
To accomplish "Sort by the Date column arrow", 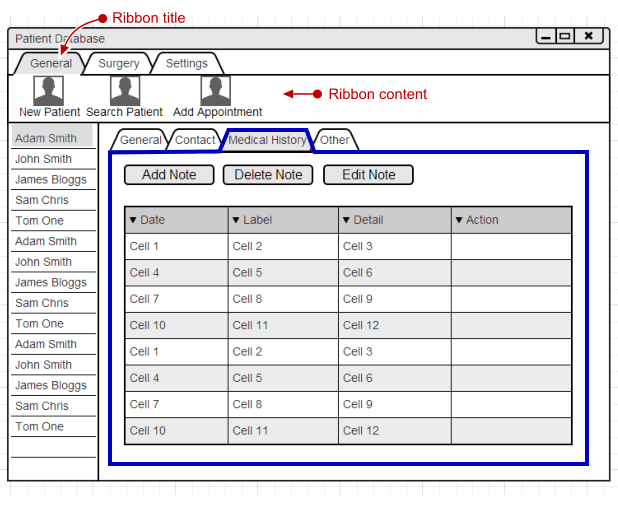I will point(133,220).
